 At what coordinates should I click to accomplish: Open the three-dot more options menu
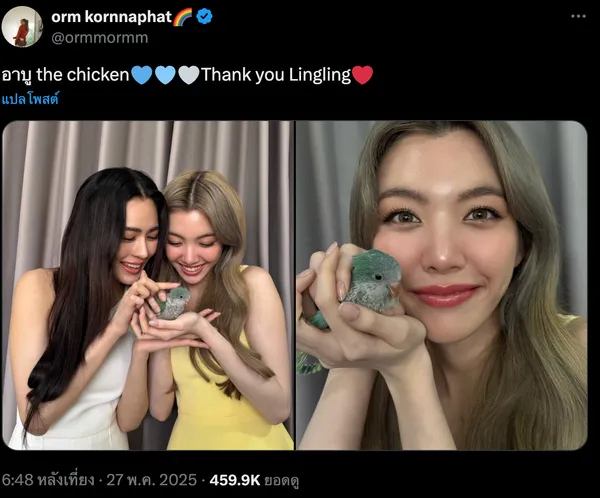coord(578,16)
